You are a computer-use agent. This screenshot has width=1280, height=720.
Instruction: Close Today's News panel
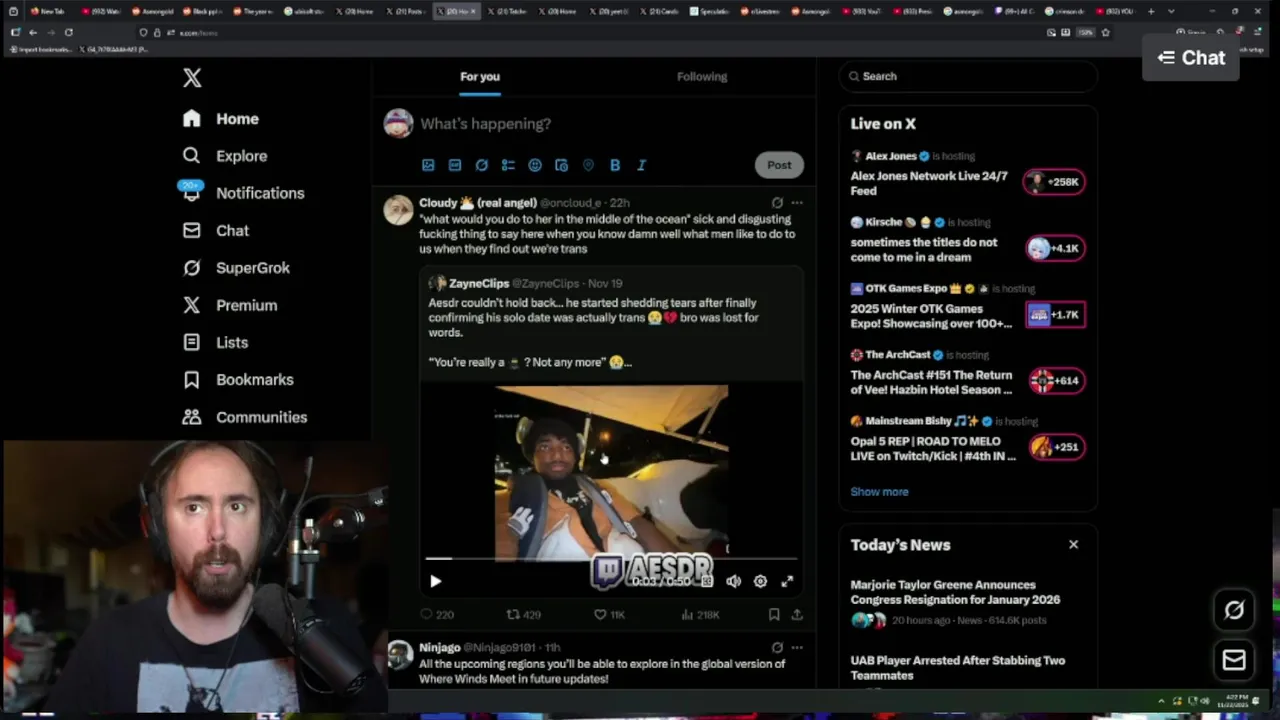click(1074, 545)
